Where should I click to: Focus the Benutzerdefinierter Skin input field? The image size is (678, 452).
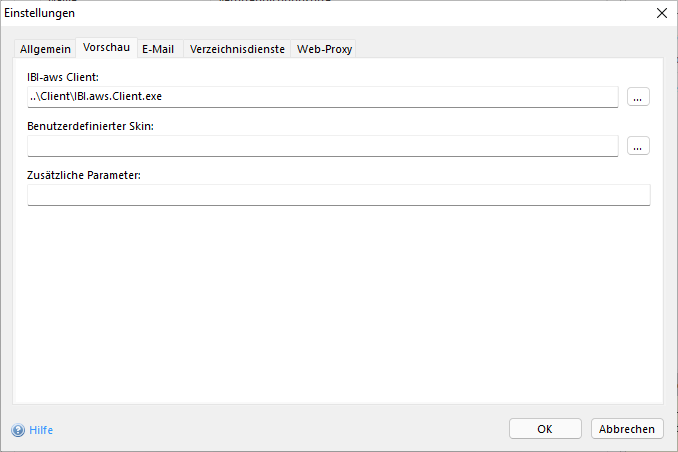point(322,146)
